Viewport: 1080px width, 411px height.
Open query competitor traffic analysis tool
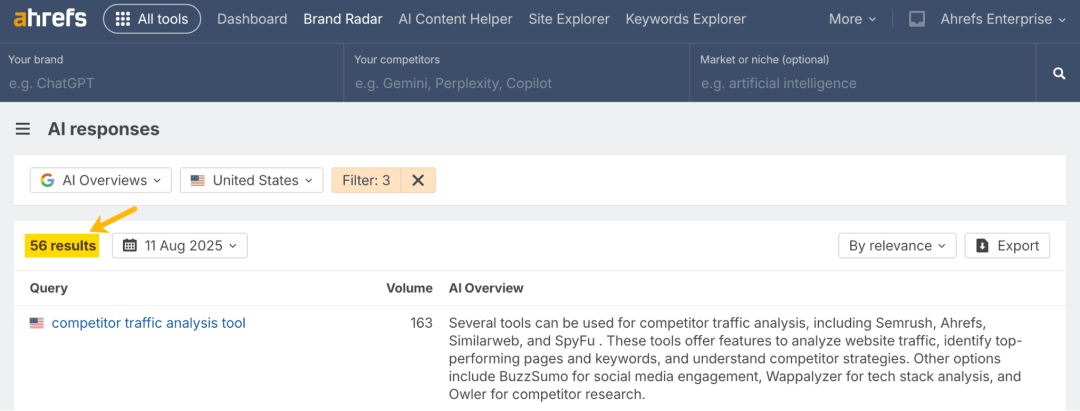[x=149, y=323]
